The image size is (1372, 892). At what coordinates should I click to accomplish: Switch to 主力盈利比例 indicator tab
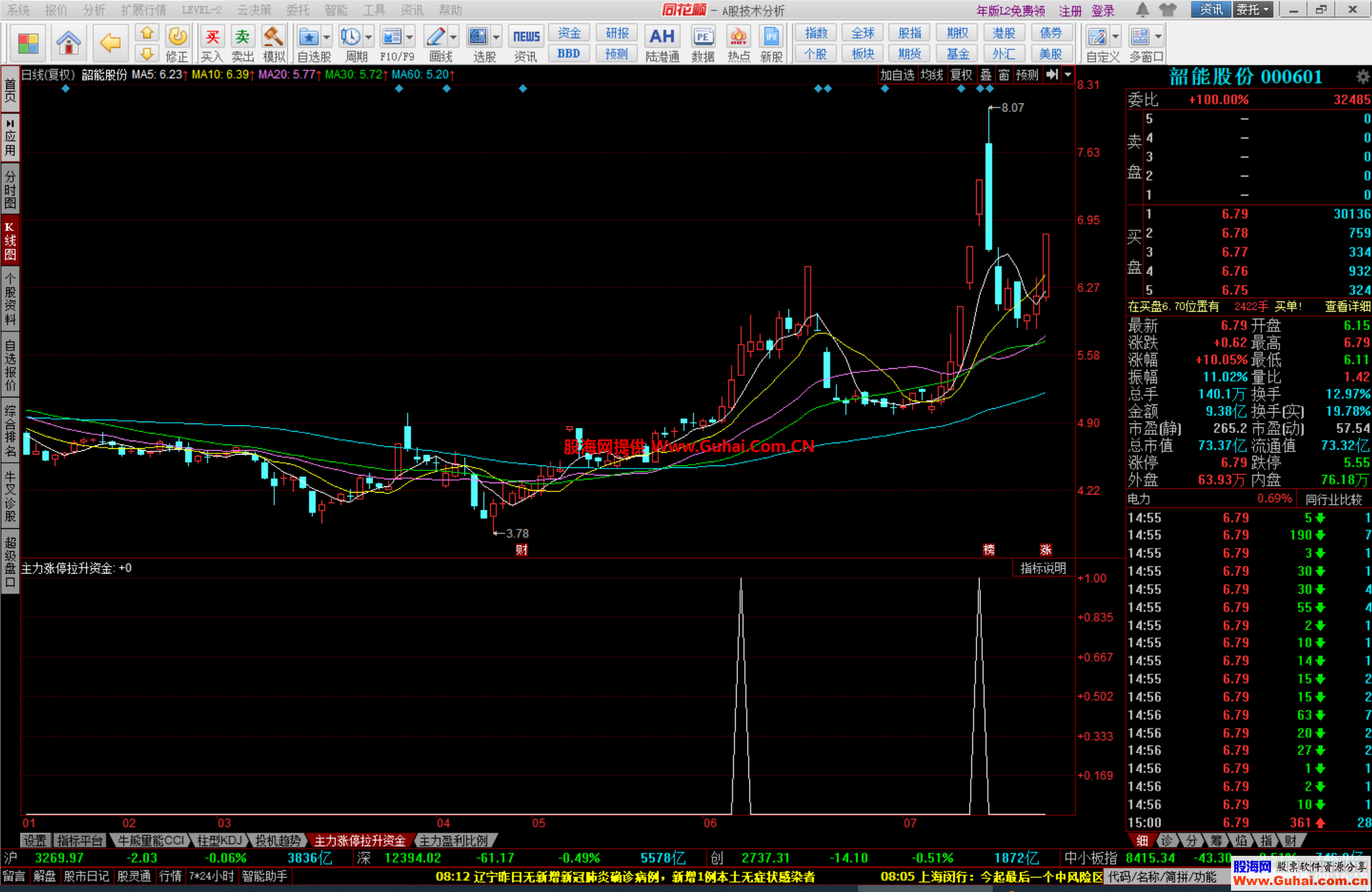click(454, 841)
